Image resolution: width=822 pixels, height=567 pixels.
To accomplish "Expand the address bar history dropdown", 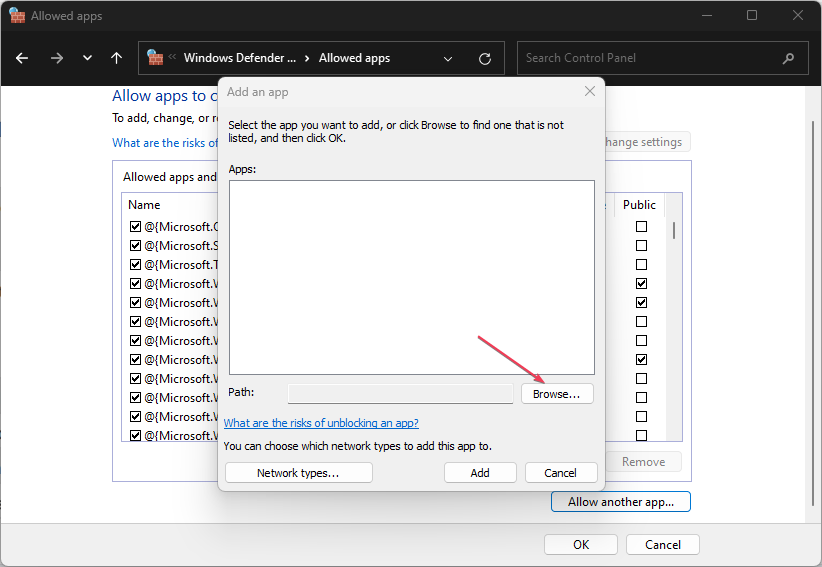I will tap(448, 59).
